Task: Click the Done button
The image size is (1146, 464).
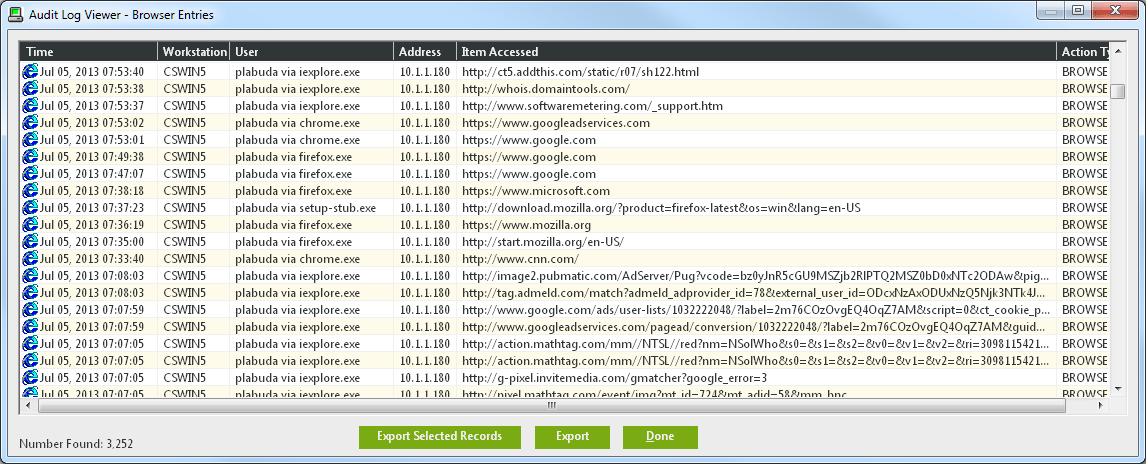Action: coord(660,437)
